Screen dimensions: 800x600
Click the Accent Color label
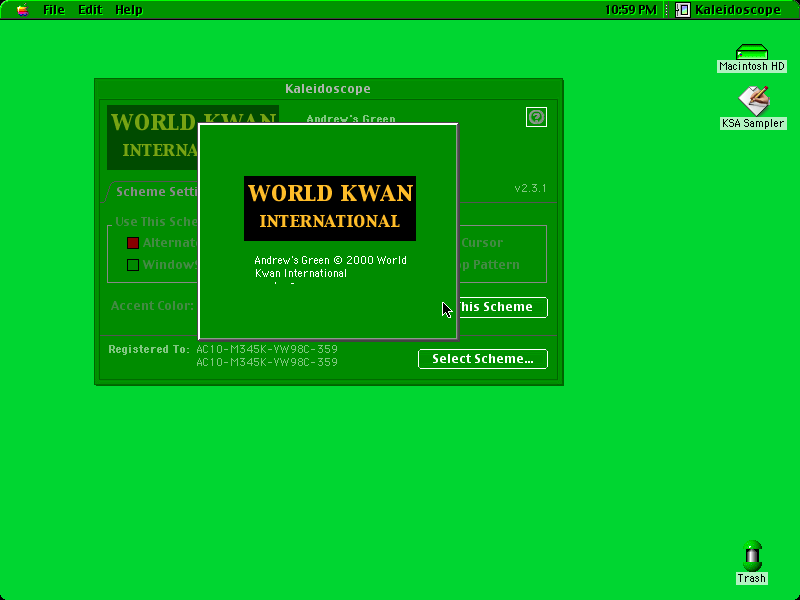tap(153, 306)
